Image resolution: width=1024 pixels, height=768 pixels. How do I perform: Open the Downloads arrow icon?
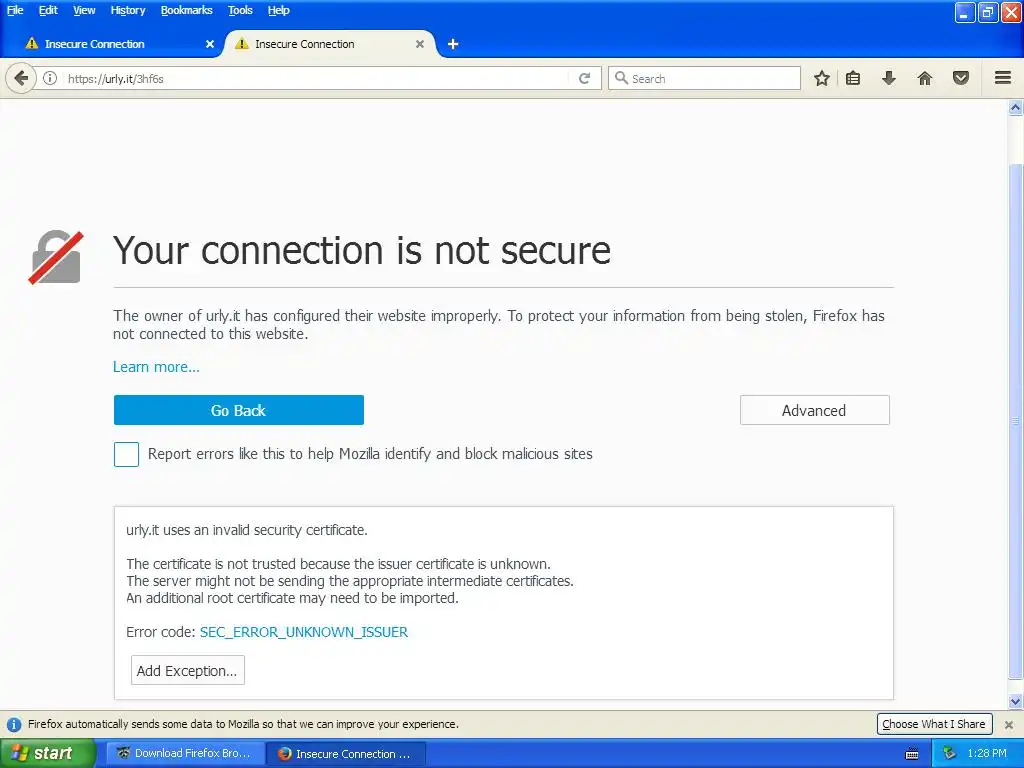tap(889, 78)
